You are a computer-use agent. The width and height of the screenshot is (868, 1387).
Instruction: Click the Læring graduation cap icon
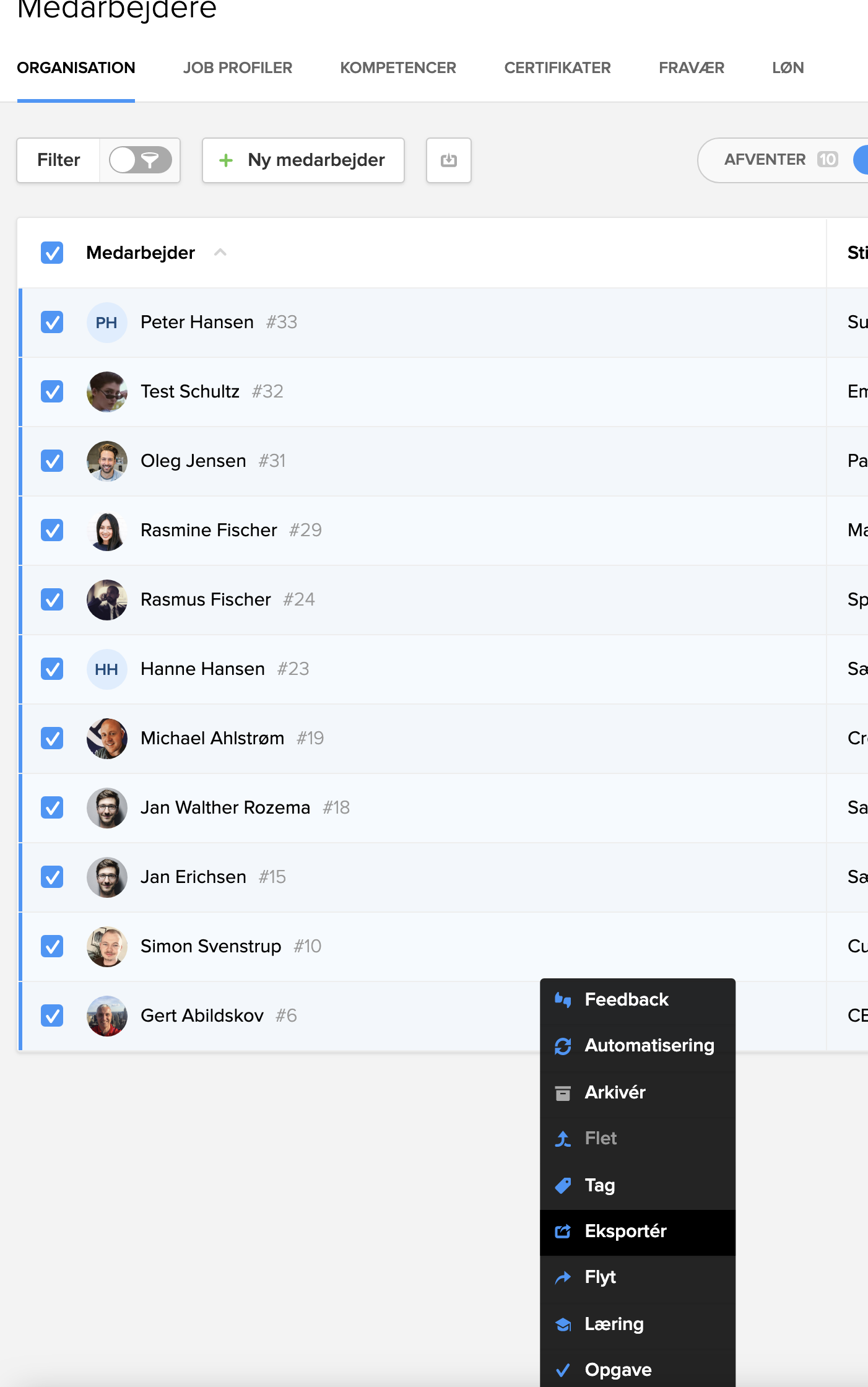tap(563, 1324)
